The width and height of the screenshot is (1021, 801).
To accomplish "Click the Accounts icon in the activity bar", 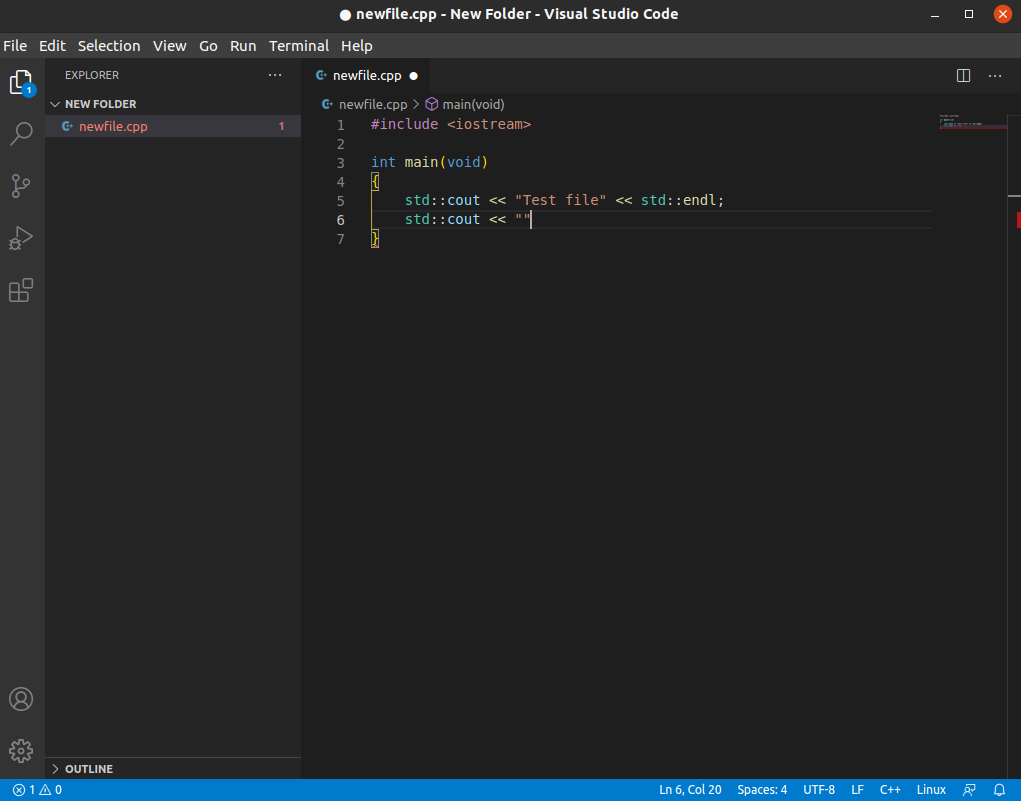I will pyautogui.click(x=21, y=699).
